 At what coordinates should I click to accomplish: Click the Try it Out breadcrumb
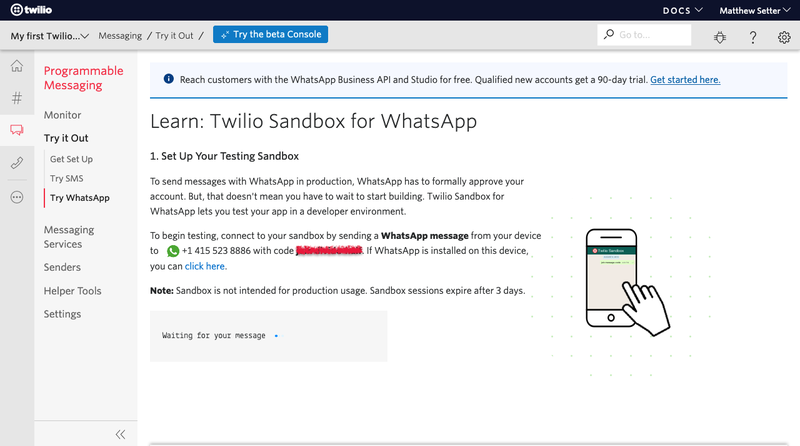174,35
